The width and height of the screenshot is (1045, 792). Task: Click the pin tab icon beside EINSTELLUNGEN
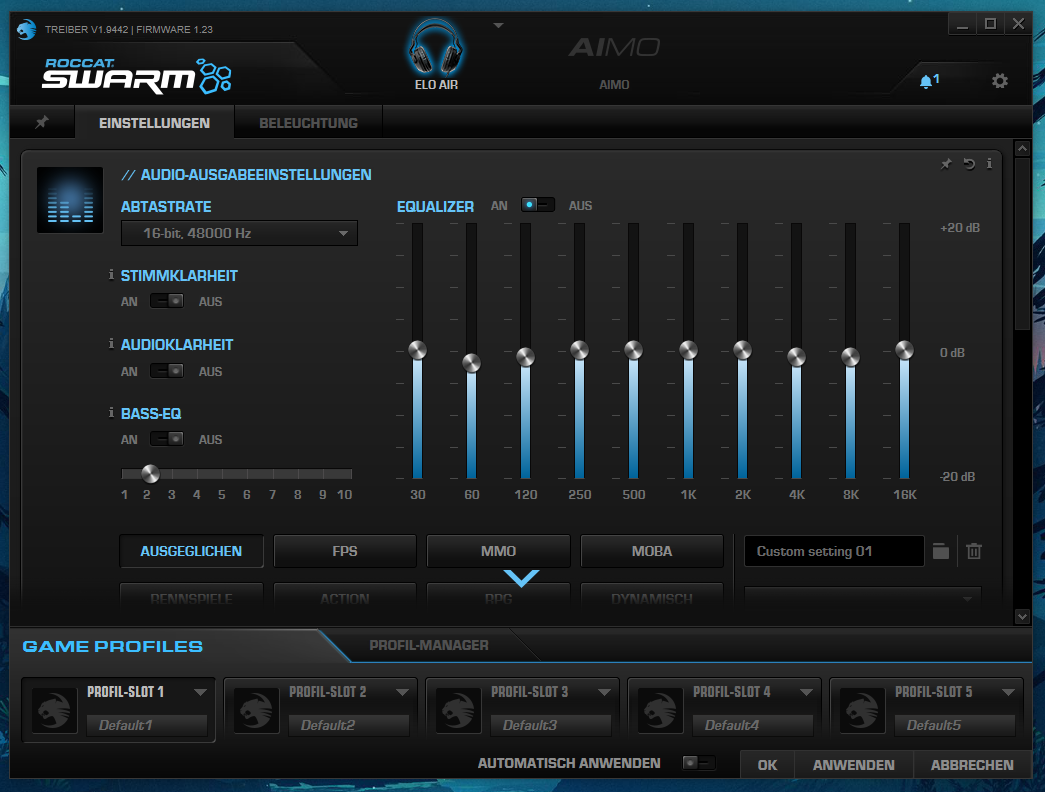pyautogui.click(x=42, y=122)
